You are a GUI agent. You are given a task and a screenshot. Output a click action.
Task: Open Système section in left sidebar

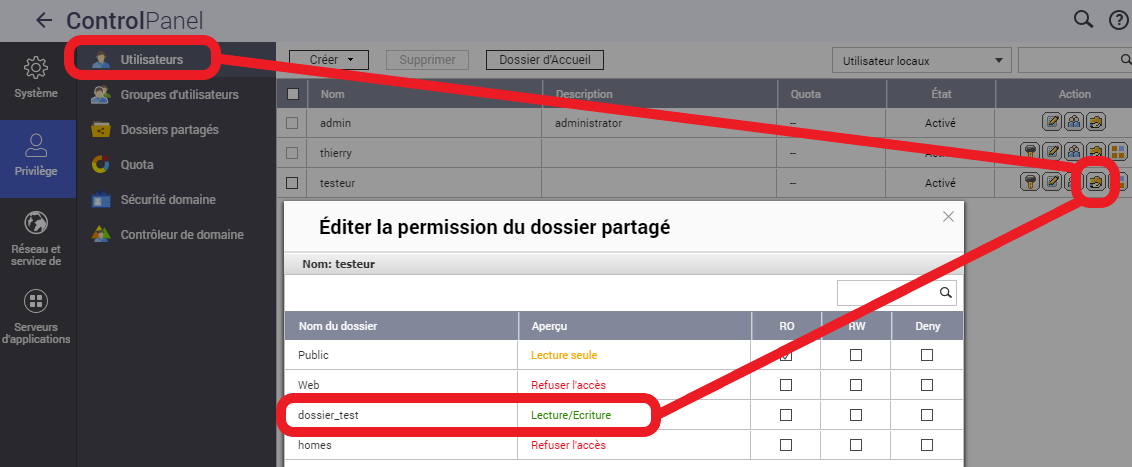pos(36,79)
